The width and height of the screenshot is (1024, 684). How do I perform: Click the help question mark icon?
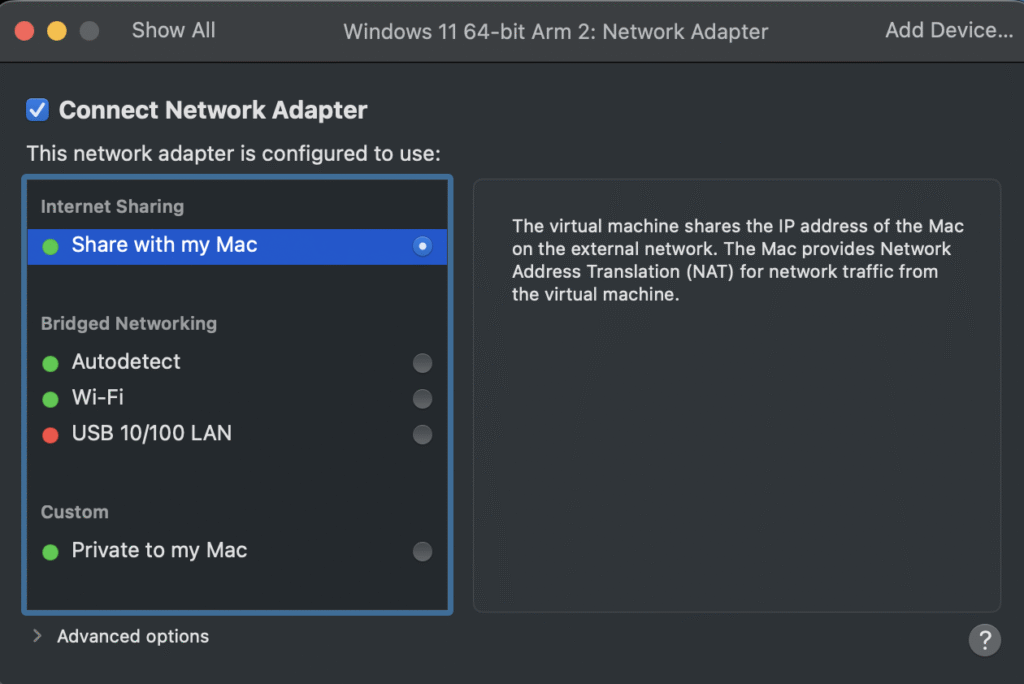click(x=984, y=640)
